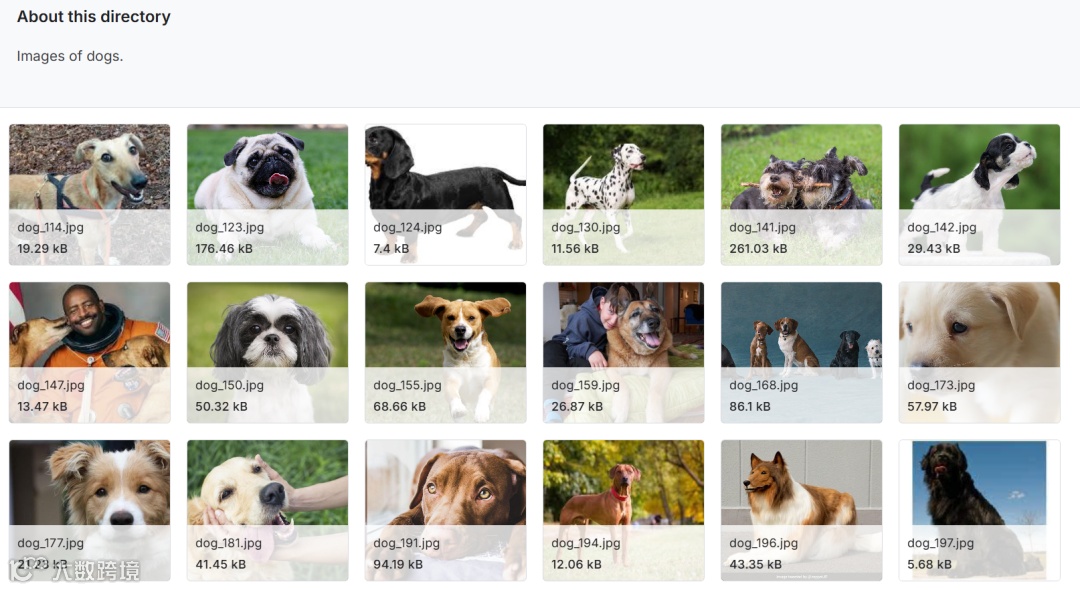
Task: Click the cream puppy image dog_173.jpg
Action: coord(979,352)
